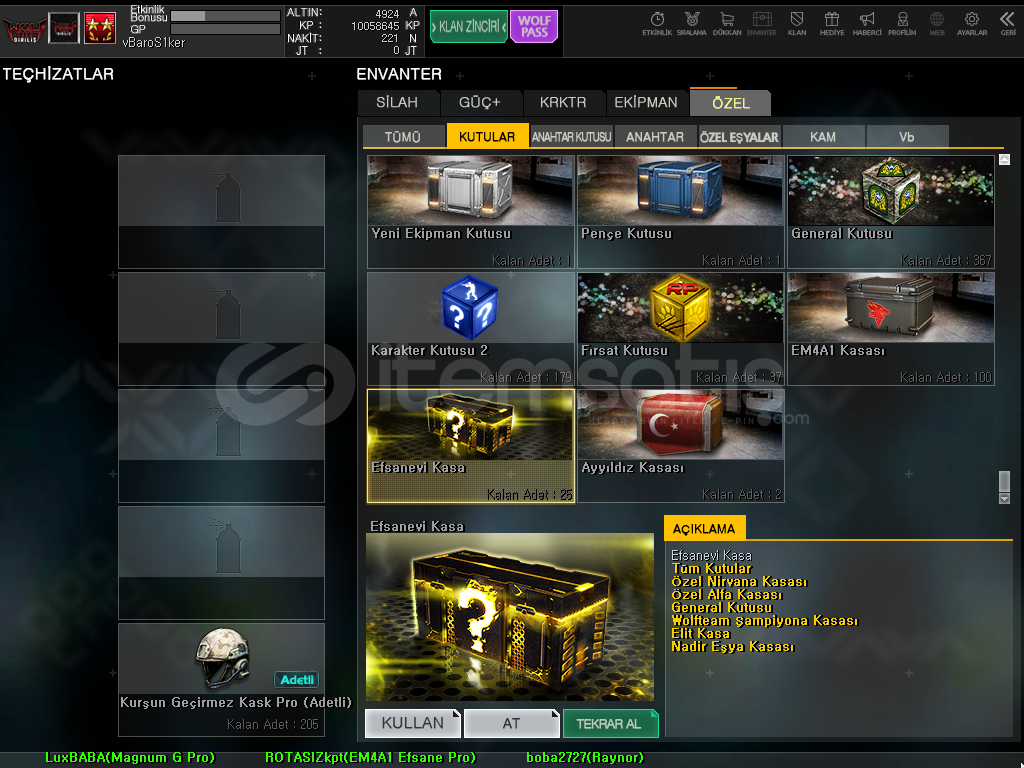Click the GP progress bar

pyautogui.click(x=225, y=29)
